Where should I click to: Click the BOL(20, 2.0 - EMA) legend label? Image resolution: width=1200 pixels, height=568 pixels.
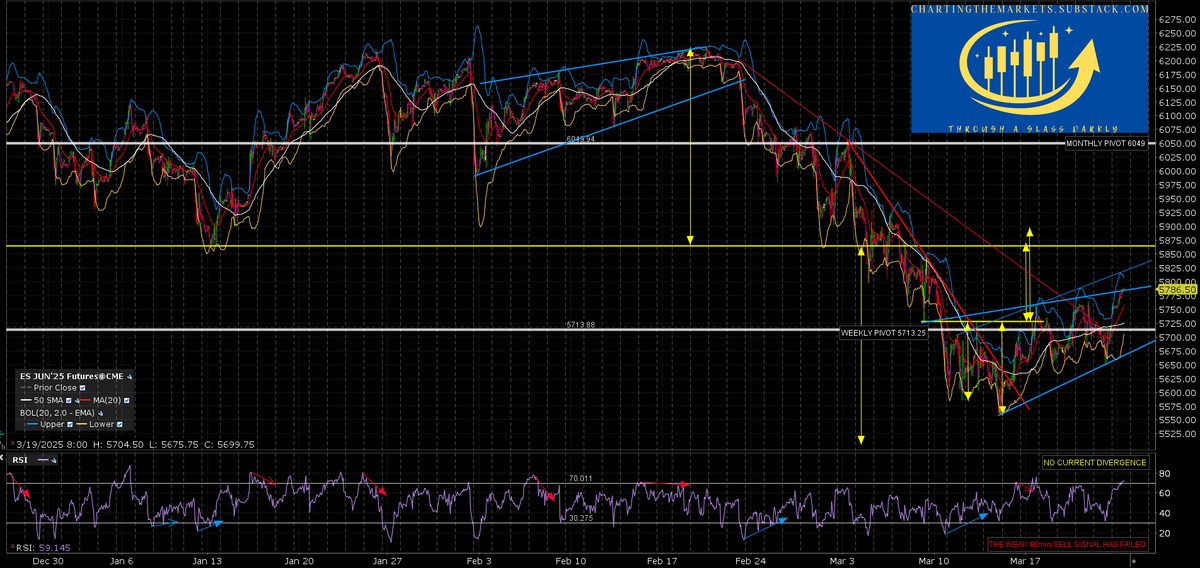point(57,413)
